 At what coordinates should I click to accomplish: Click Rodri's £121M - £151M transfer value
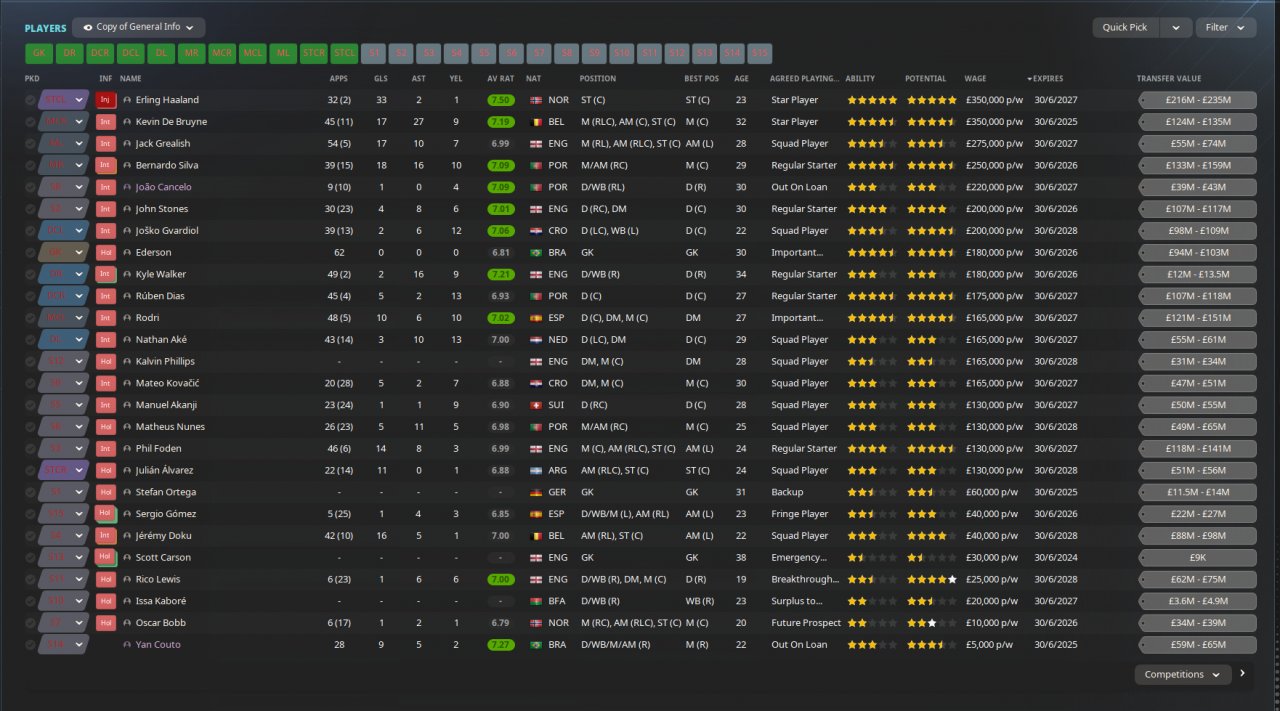point(1198,318)
